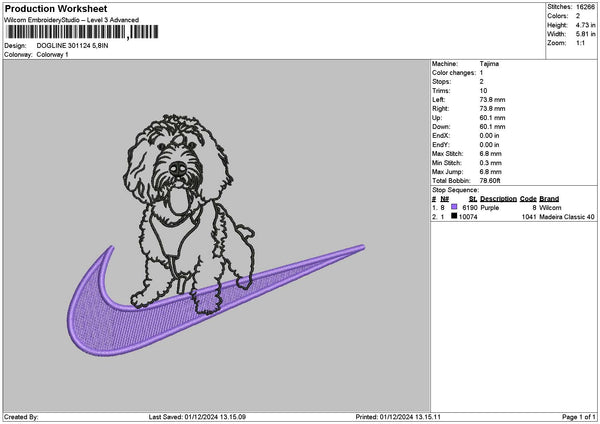Click 'Printed: 01/12/2024 13.15.11' footer

[398, 417]
